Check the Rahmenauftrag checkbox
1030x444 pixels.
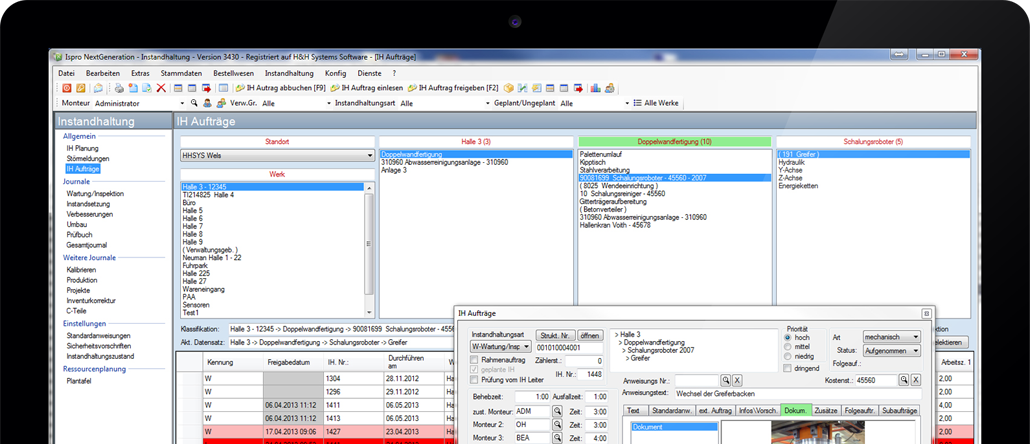pos(474,361)
